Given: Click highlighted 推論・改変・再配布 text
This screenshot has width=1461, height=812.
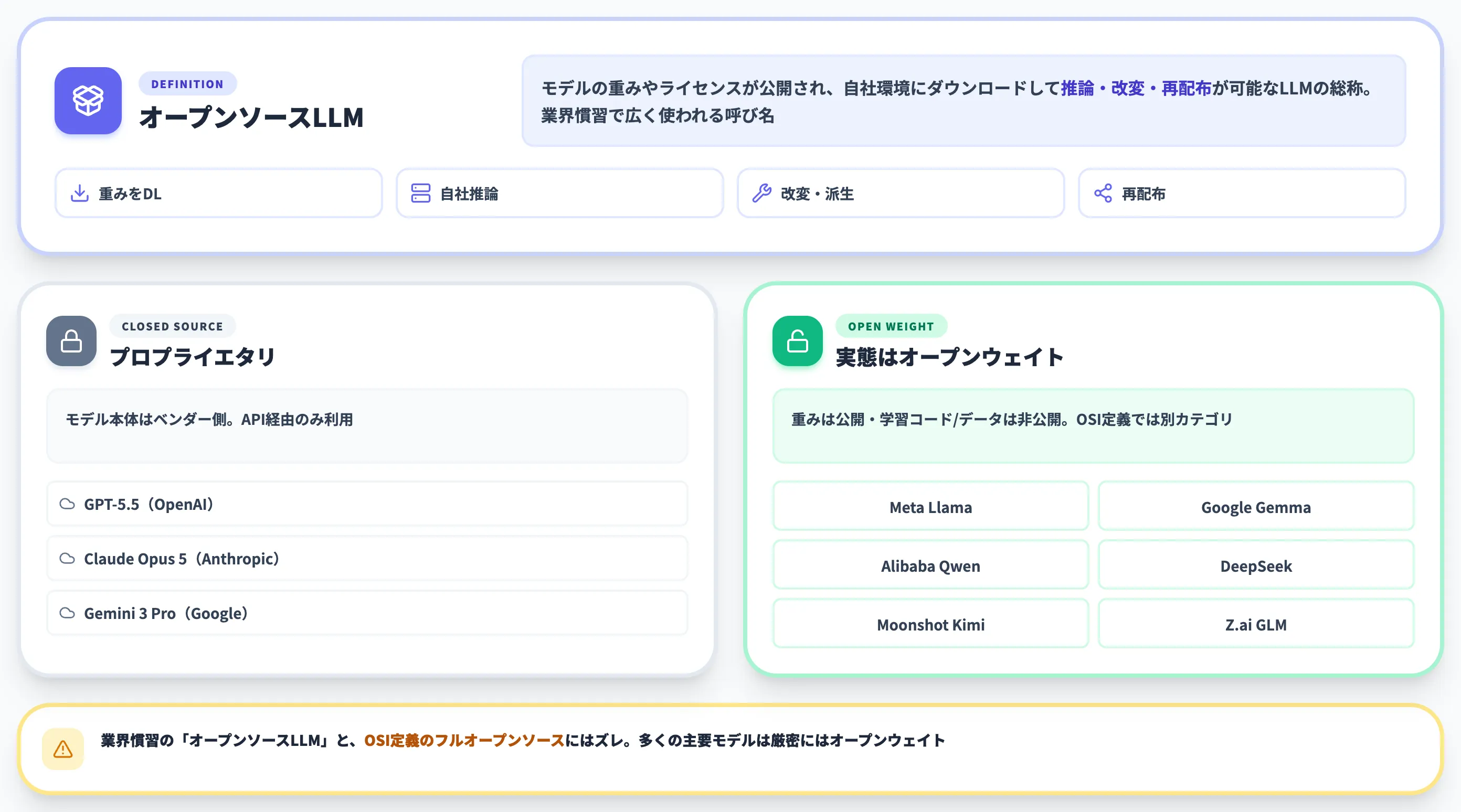Looking at the screenshot, I should coord(1136,88).
